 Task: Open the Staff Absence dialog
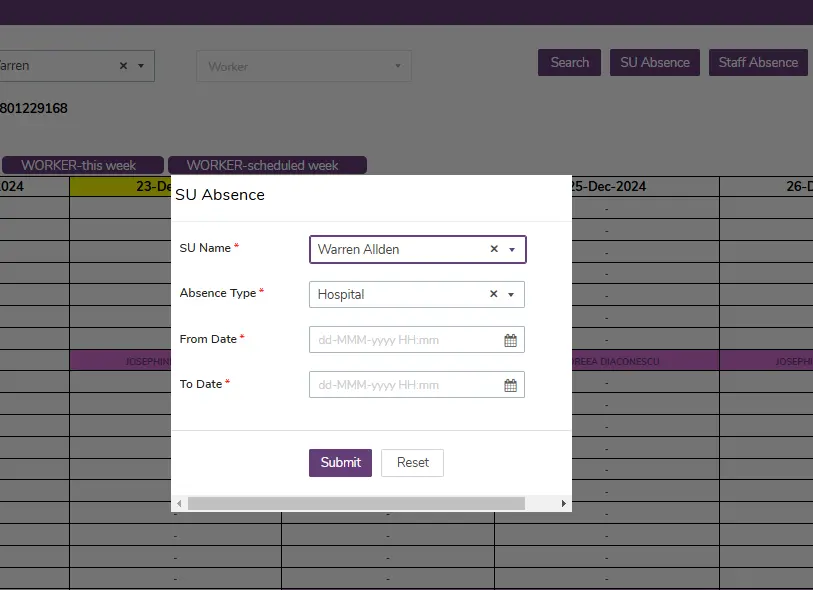click(x=758, y=62)
